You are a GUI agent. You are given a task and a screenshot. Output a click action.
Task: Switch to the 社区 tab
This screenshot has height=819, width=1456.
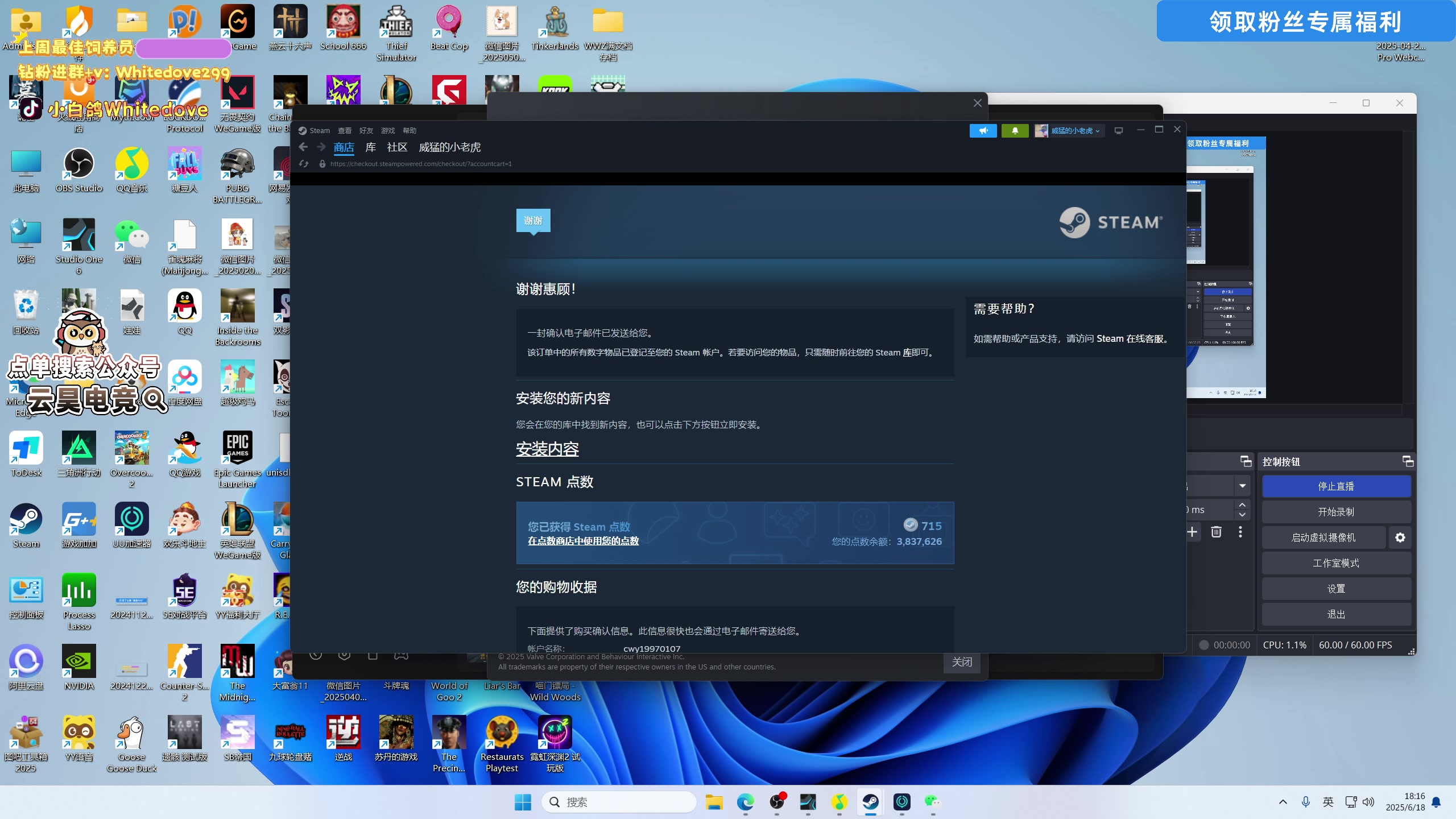[397, 147]
